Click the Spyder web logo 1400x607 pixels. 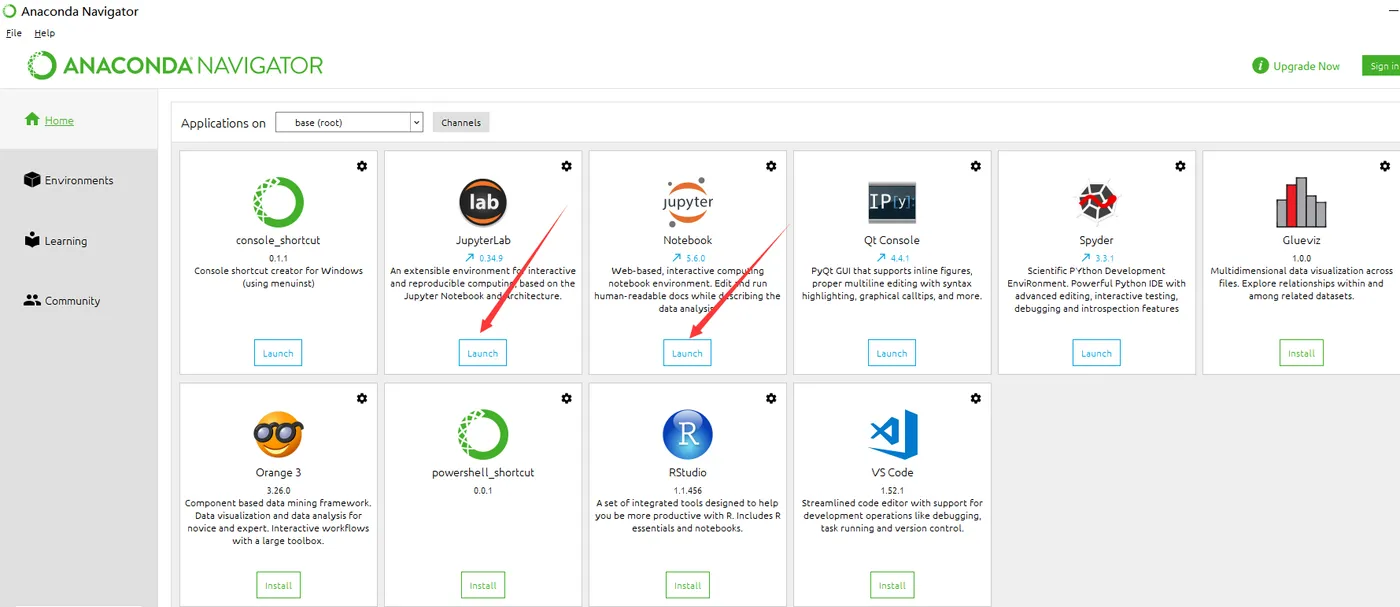coord(1097,202)
